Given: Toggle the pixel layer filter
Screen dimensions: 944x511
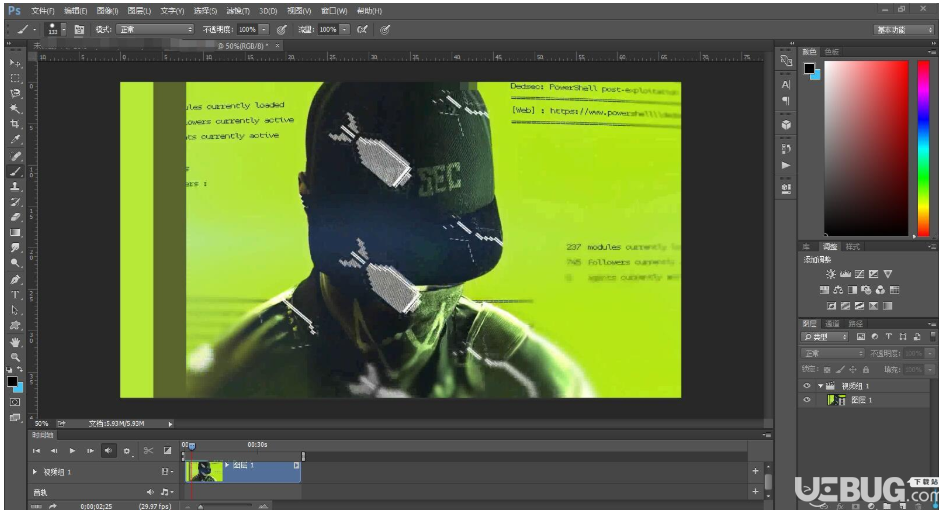Looking at the screenshot, I should point(860,337).
